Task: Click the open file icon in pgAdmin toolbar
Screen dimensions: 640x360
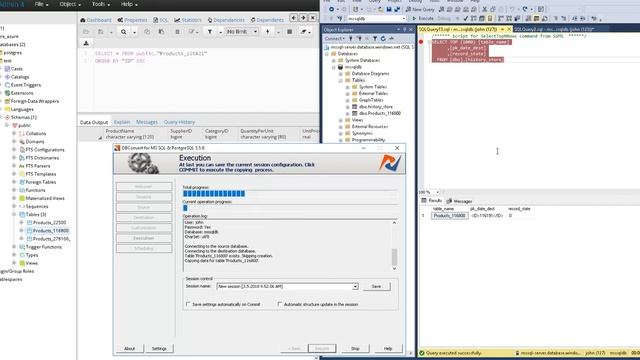Action: (x=86, y=32)
